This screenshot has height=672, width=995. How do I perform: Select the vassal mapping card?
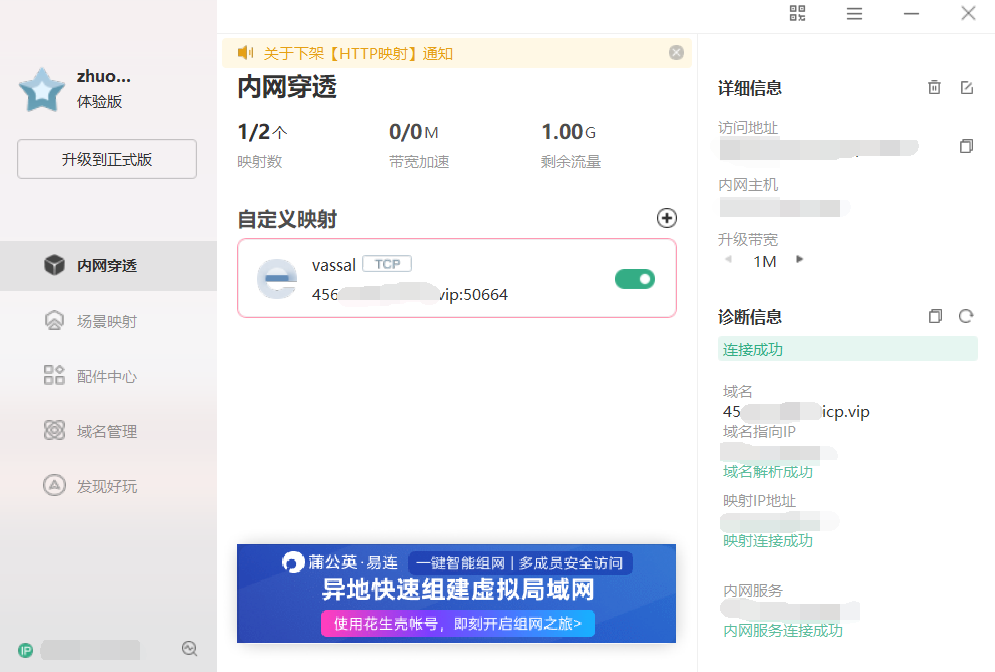(457, 278)
